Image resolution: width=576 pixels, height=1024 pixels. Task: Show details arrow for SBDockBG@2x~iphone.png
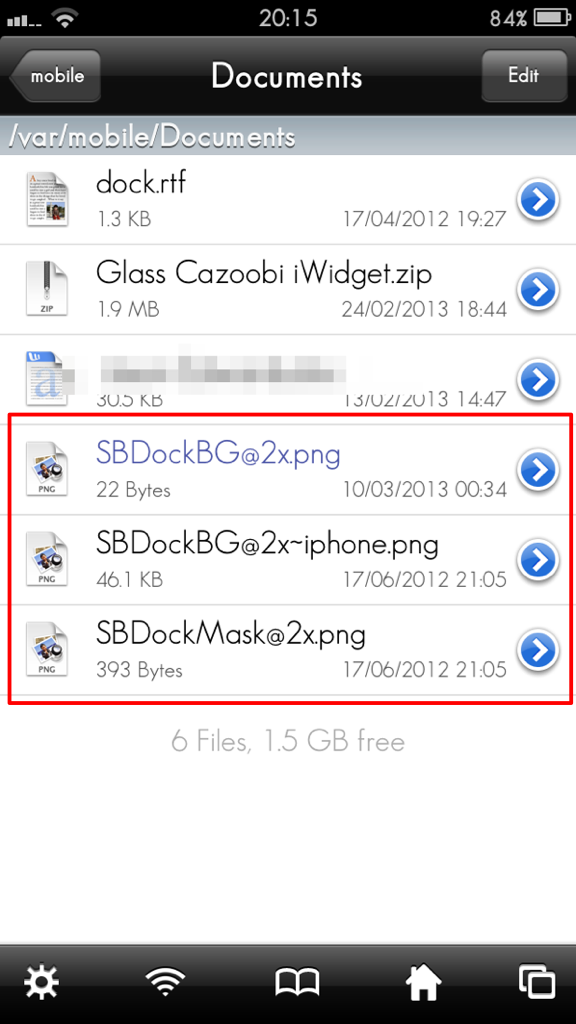point(538,560)
